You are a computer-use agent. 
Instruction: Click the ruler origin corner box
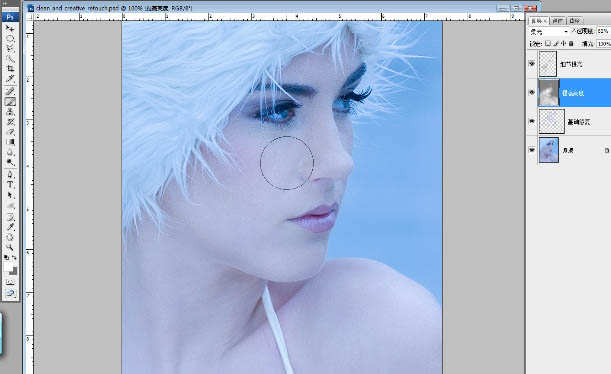pos(29,17)
